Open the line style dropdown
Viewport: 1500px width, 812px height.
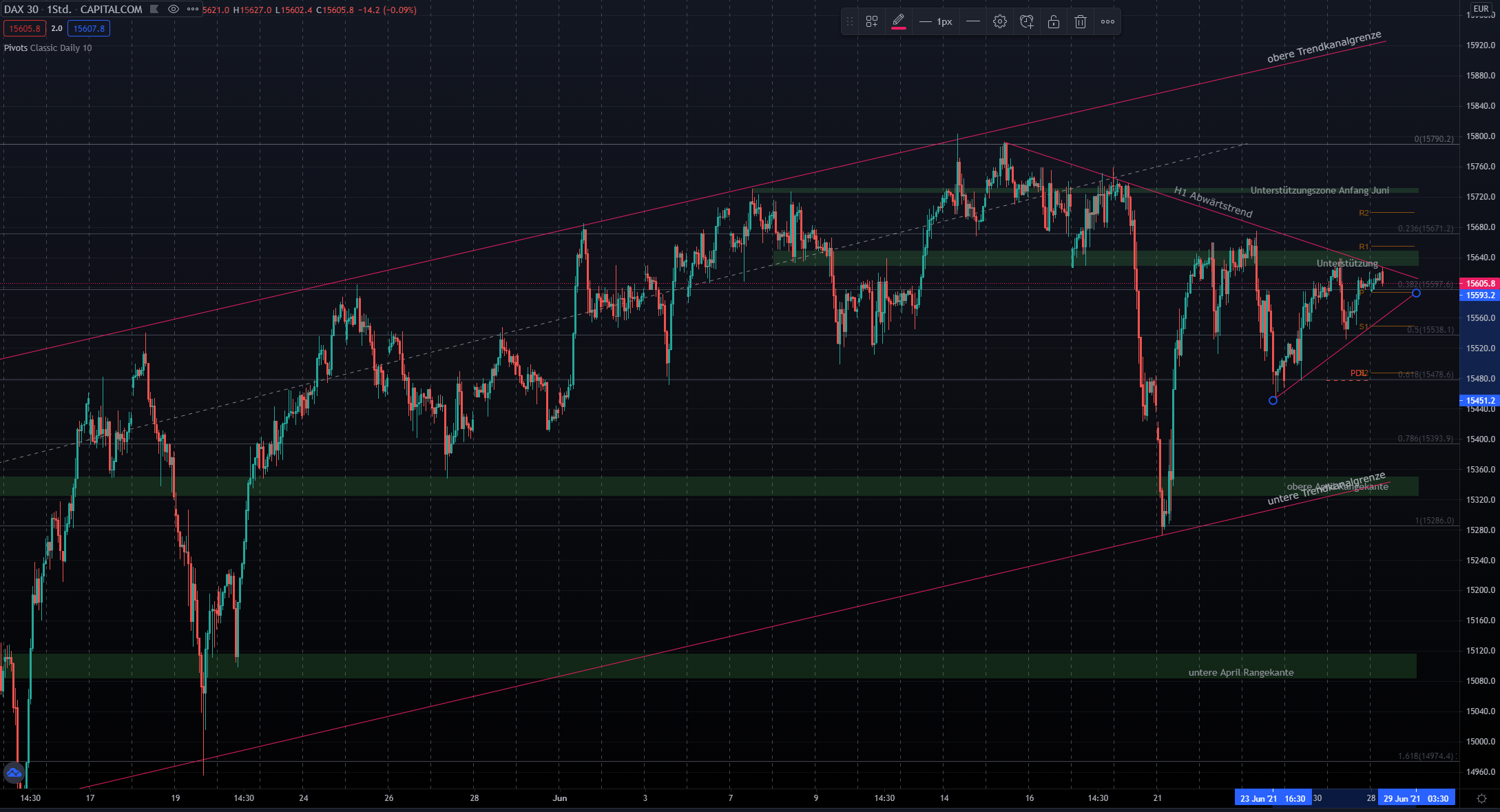[x=972, y=21]
